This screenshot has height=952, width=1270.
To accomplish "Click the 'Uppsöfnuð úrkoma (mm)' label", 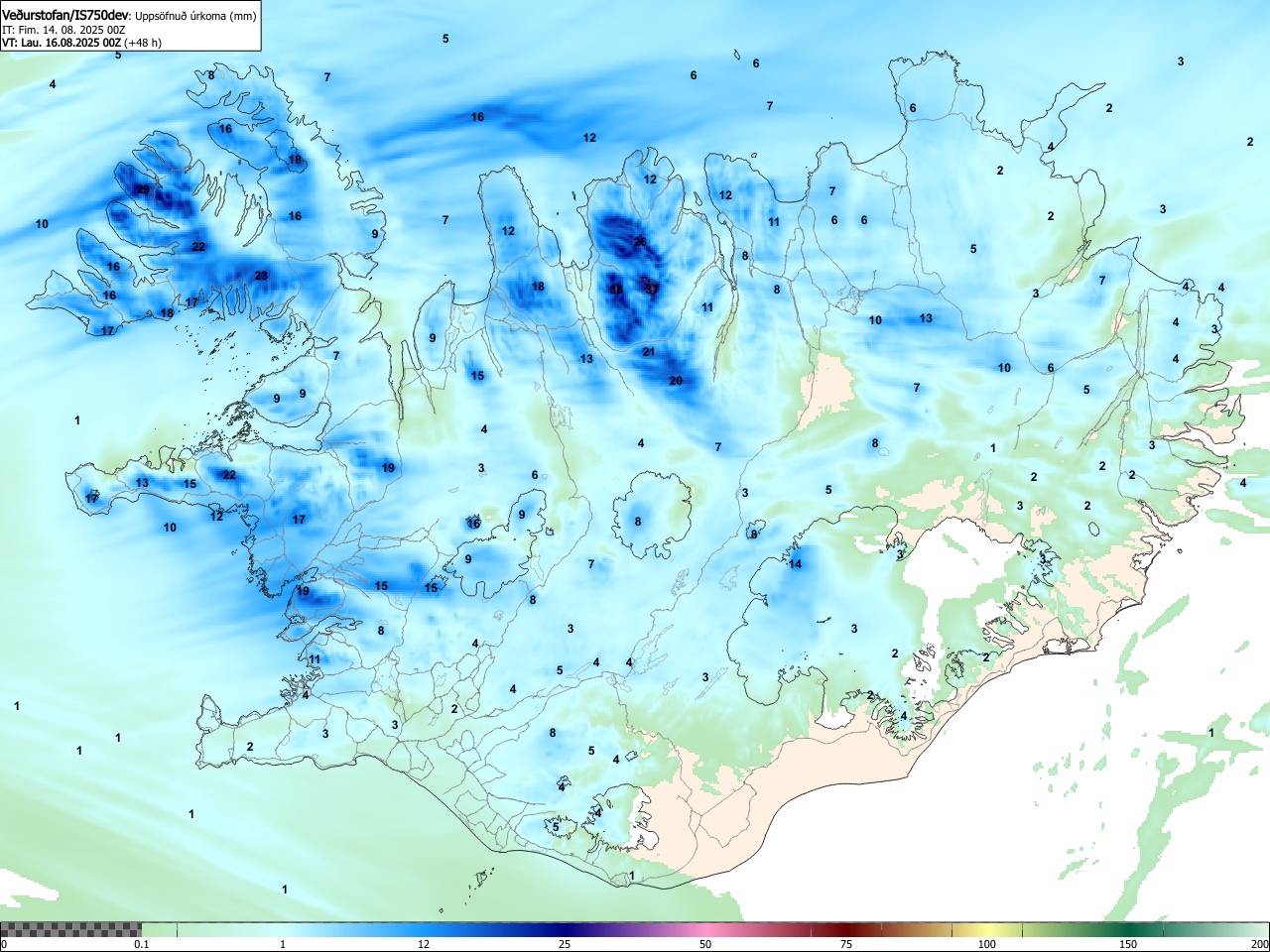I will [195, 16].
